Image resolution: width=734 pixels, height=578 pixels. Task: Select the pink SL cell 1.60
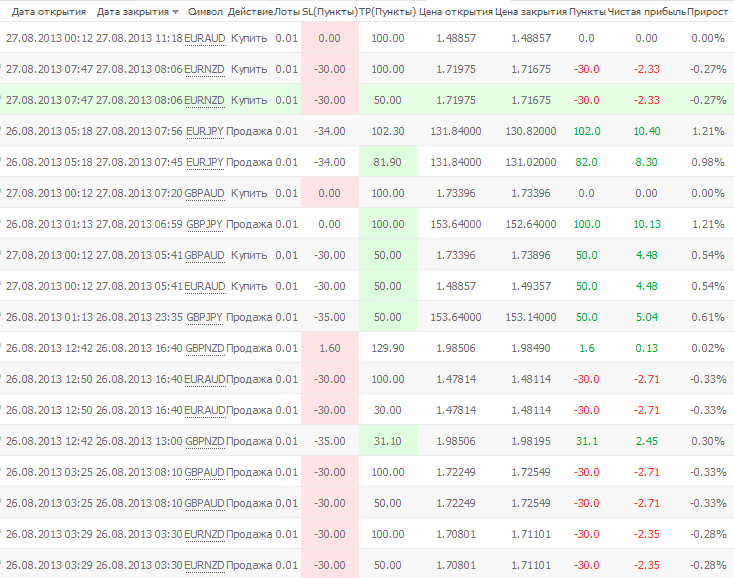330,348
